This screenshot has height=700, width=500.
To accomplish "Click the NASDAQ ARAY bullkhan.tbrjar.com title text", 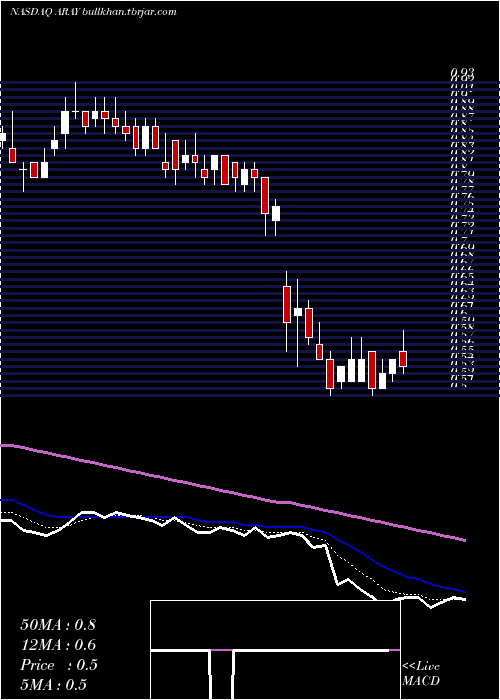I will [93, 12].
